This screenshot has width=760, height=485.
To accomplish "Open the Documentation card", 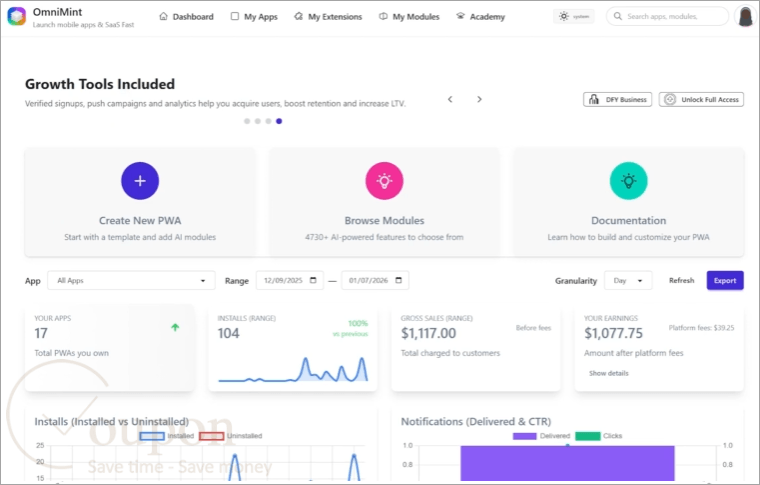I will tap(629, 202).
